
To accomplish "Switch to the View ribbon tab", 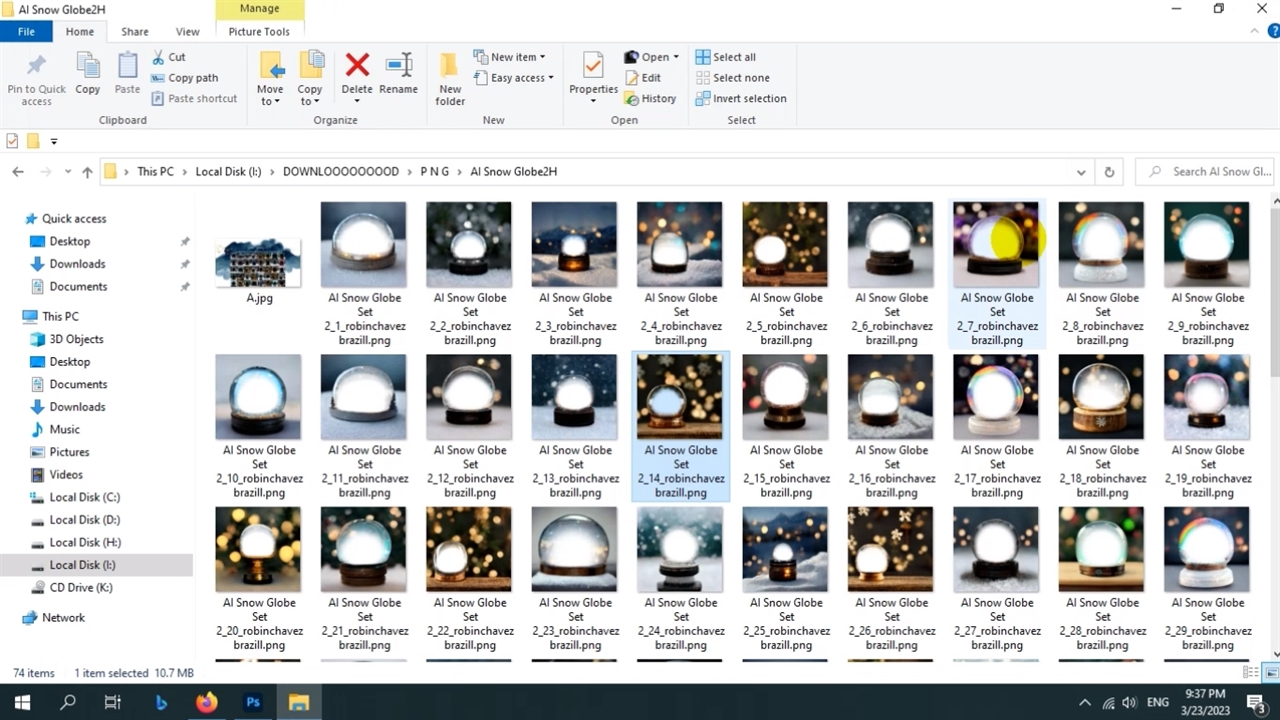I will tap(187, 32).
